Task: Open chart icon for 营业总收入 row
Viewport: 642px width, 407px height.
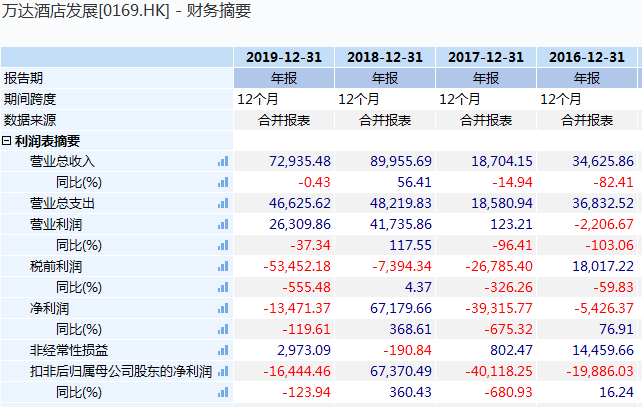Action: click(223, 161)
